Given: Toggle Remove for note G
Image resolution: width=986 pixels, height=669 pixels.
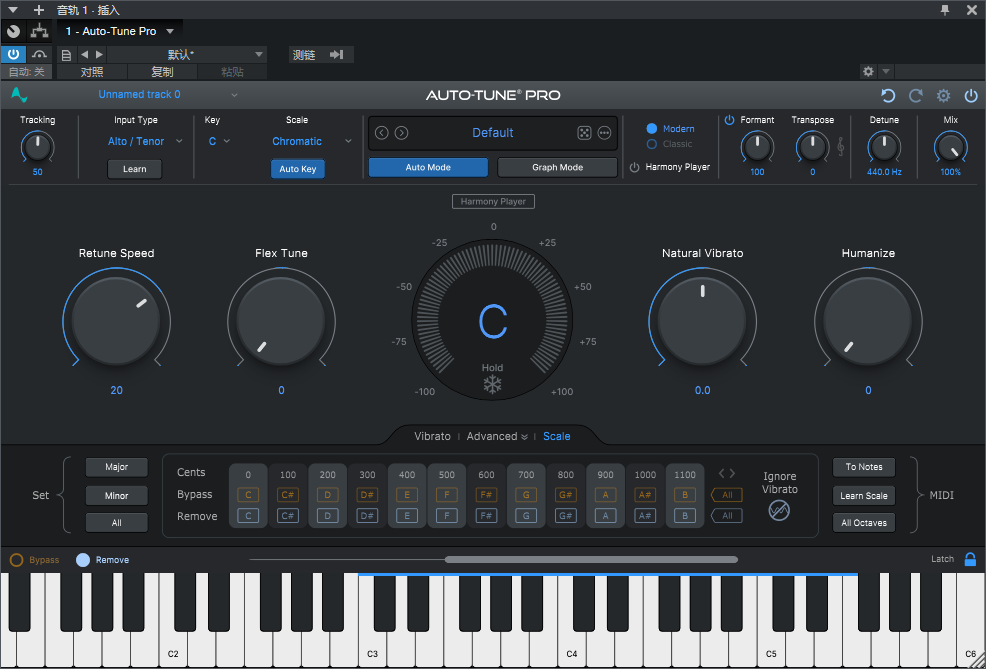Looking at the screenshot, I should [x=526, y=516].
